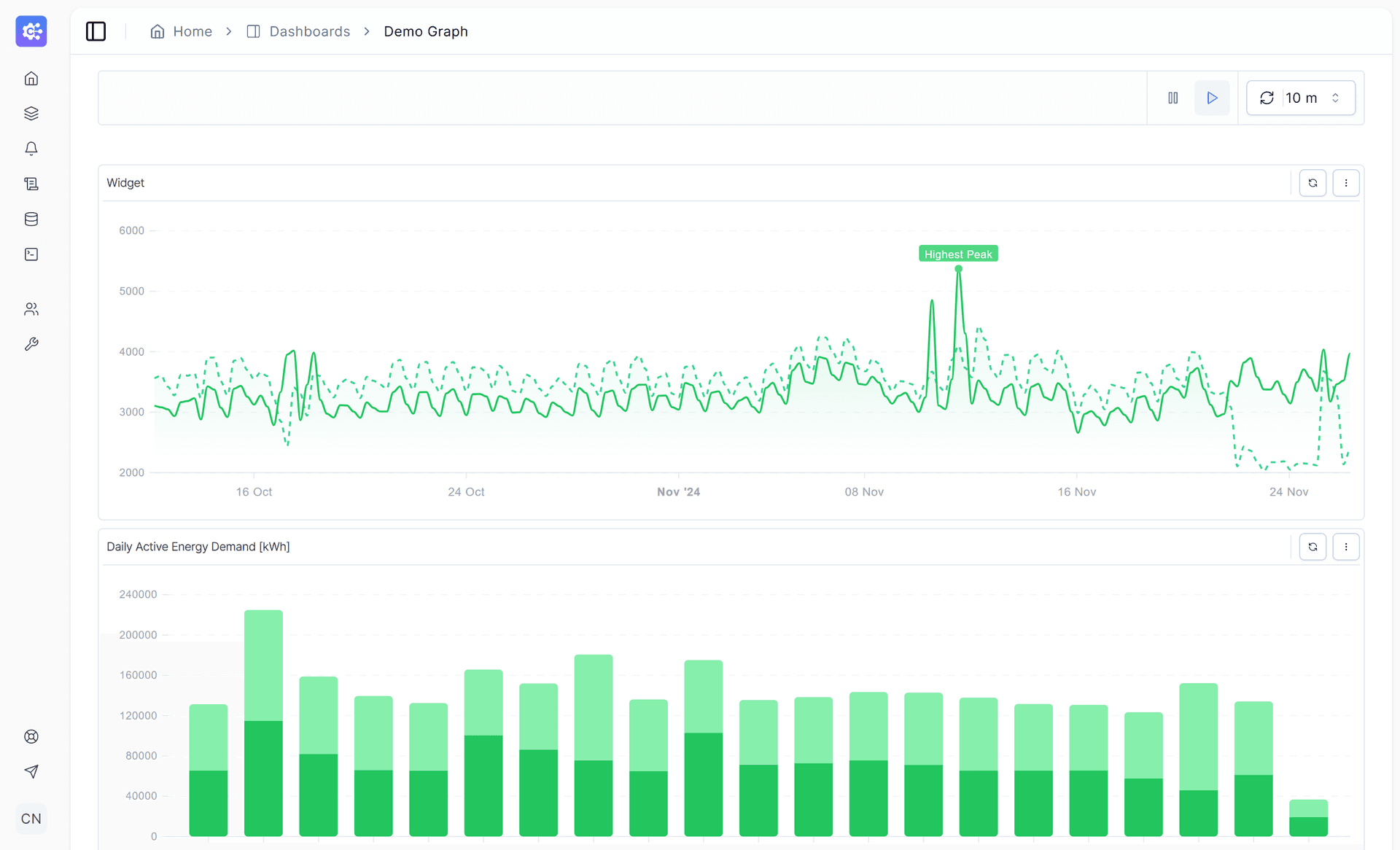Viewport: 1400px width, 850px height.
Task: Open the Home page from the sidebar
Action: tap(31, 78)
